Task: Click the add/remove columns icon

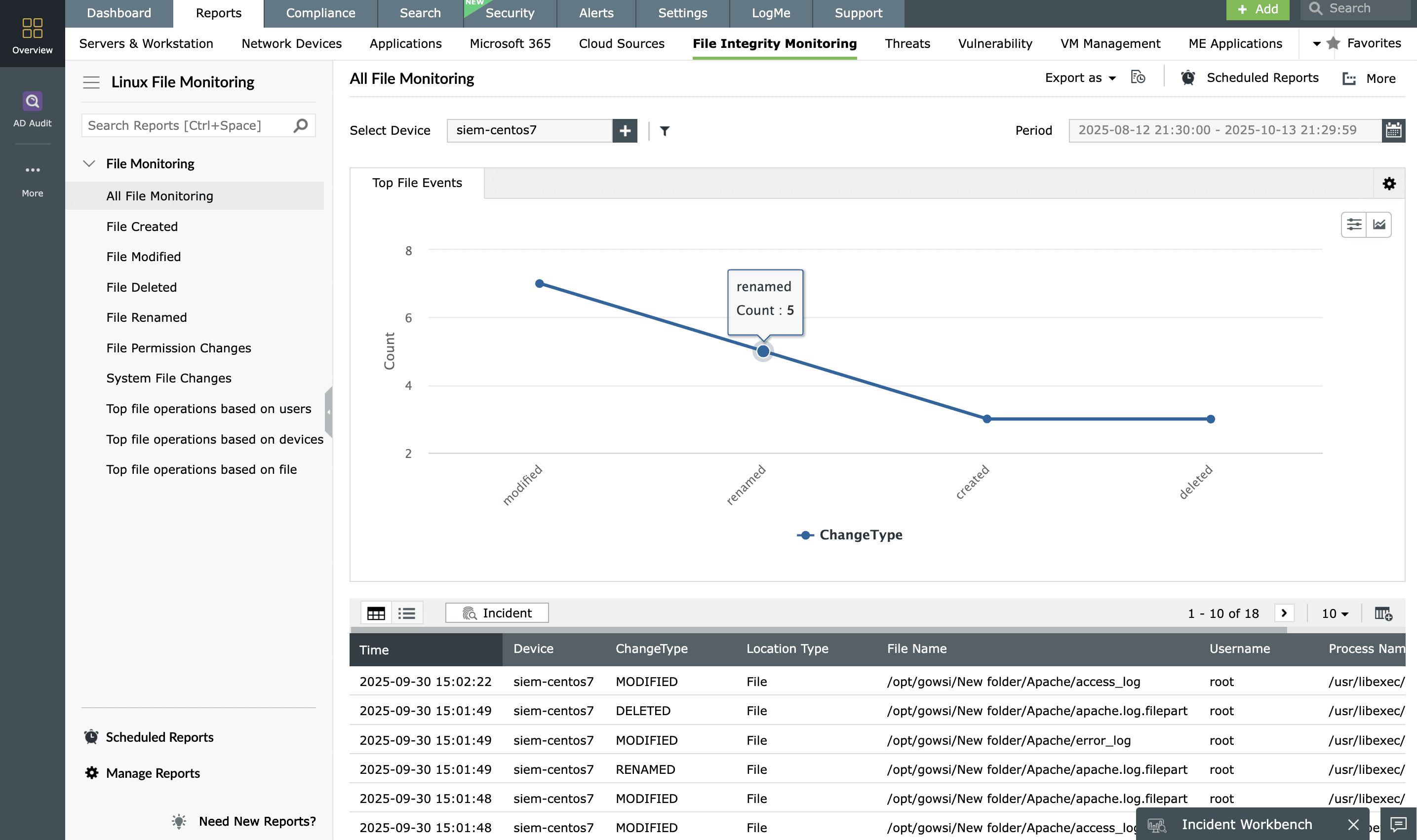Action: click(x=1383, y=613)
